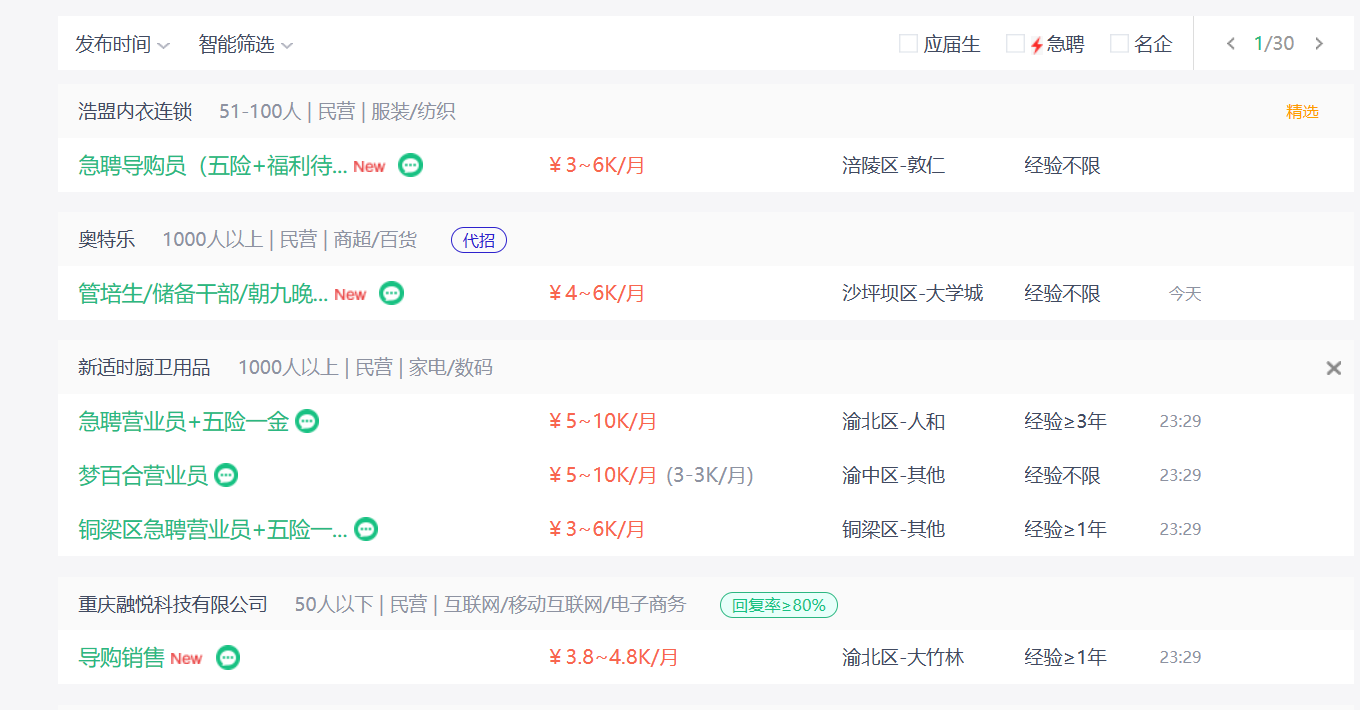
Task: Open chat icon beside 急聘导购员 listing
Action: 410,166
